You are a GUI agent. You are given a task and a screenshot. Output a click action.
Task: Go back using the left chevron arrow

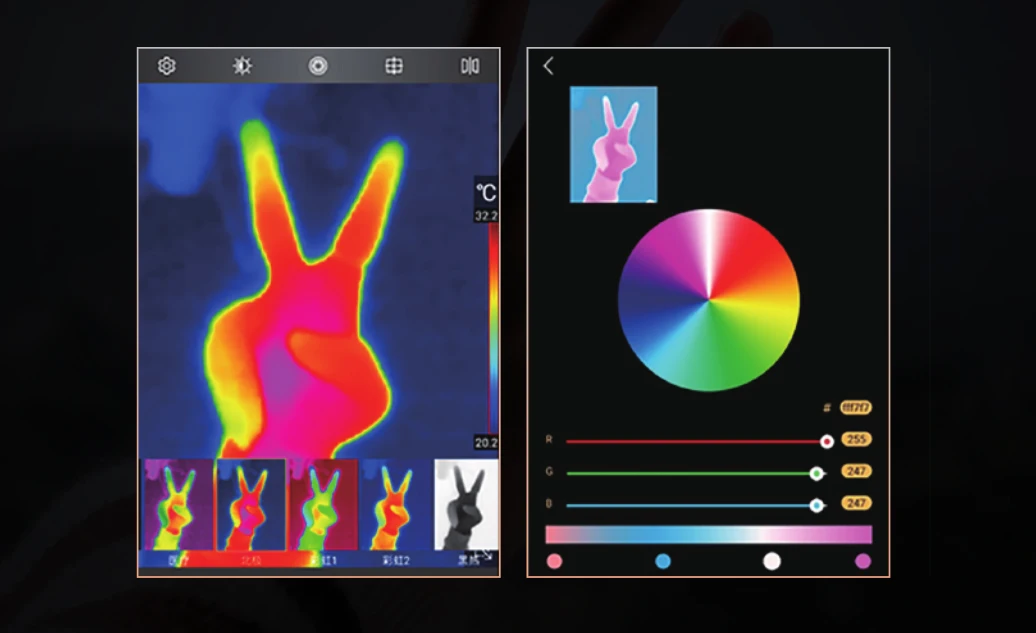click(x=548, y=66)
